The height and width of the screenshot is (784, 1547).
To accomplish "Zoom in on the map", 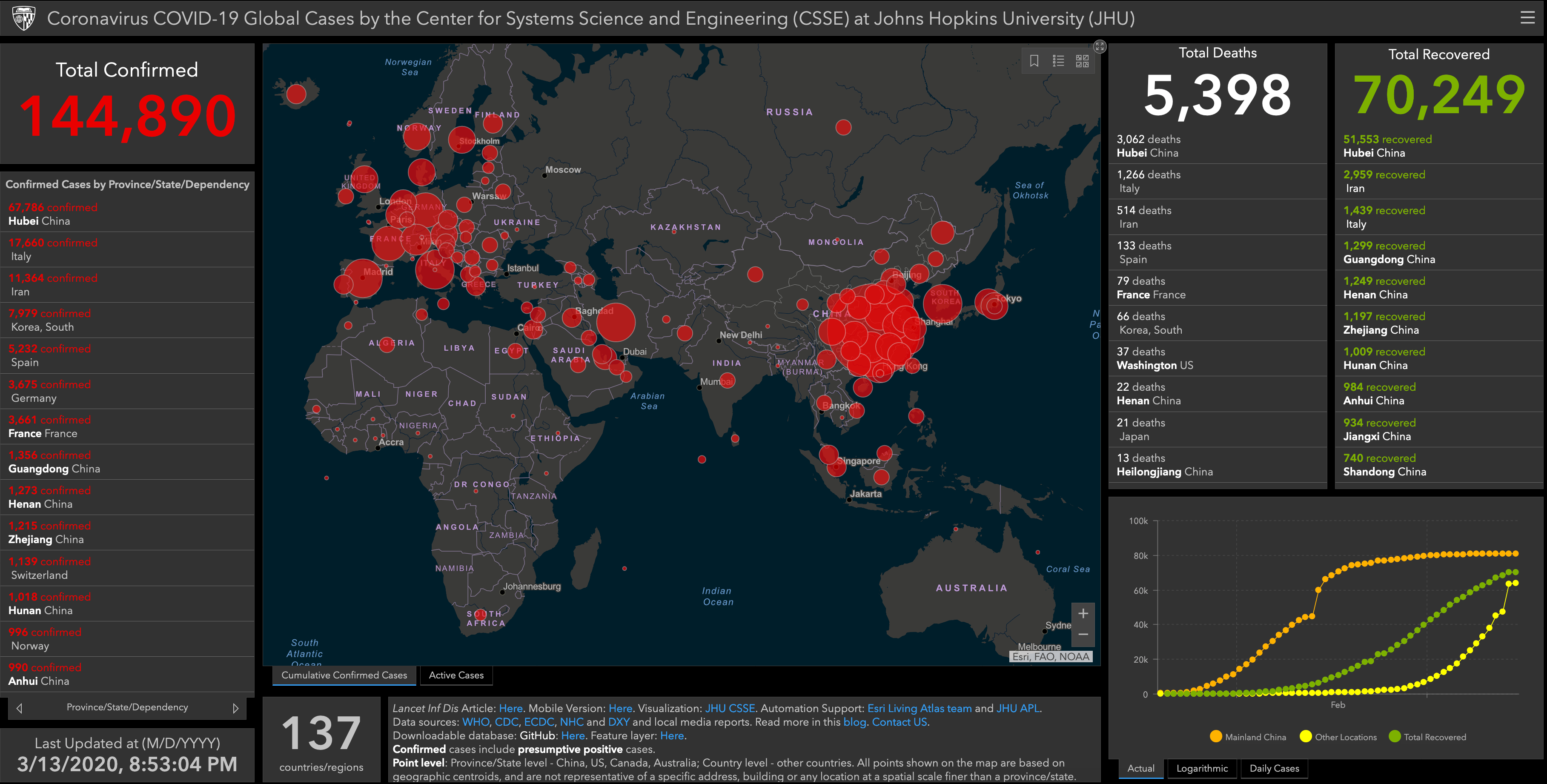I will coord(1083,613).
